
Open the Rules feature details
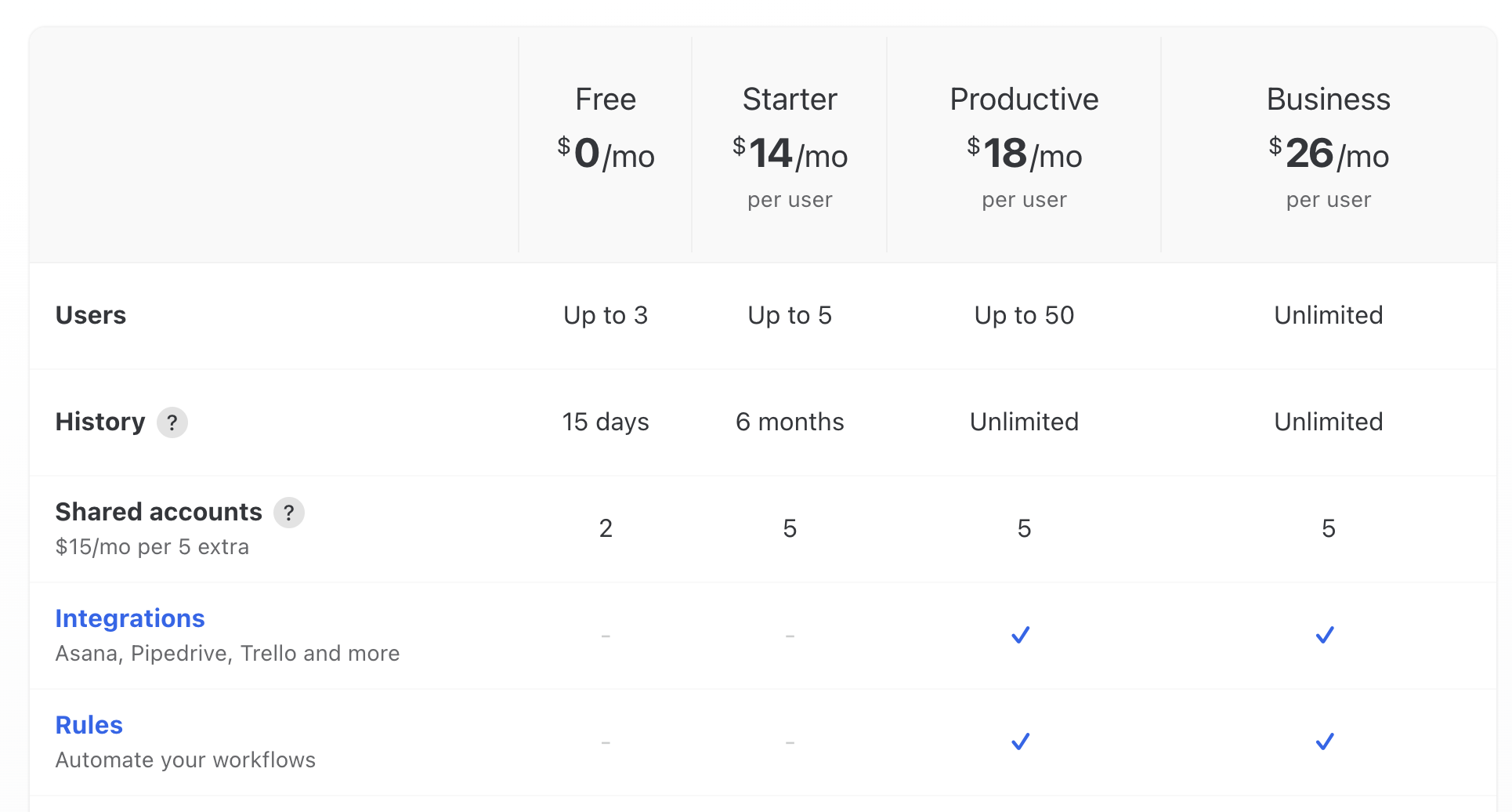[89, 725]
